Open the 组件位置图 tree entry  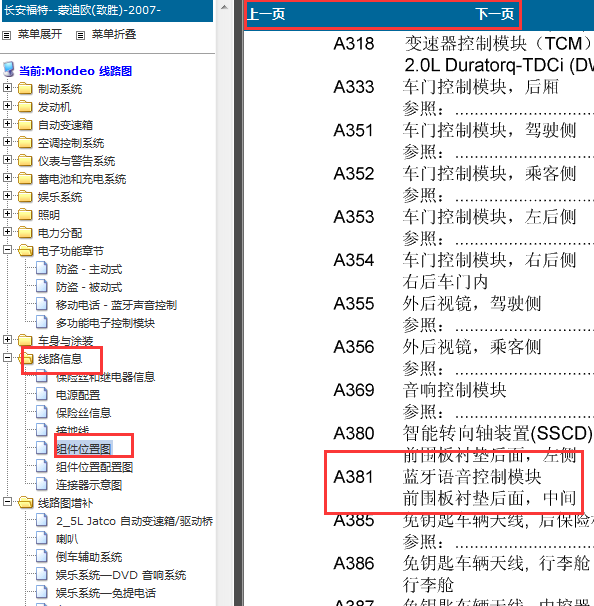(84, 449)
